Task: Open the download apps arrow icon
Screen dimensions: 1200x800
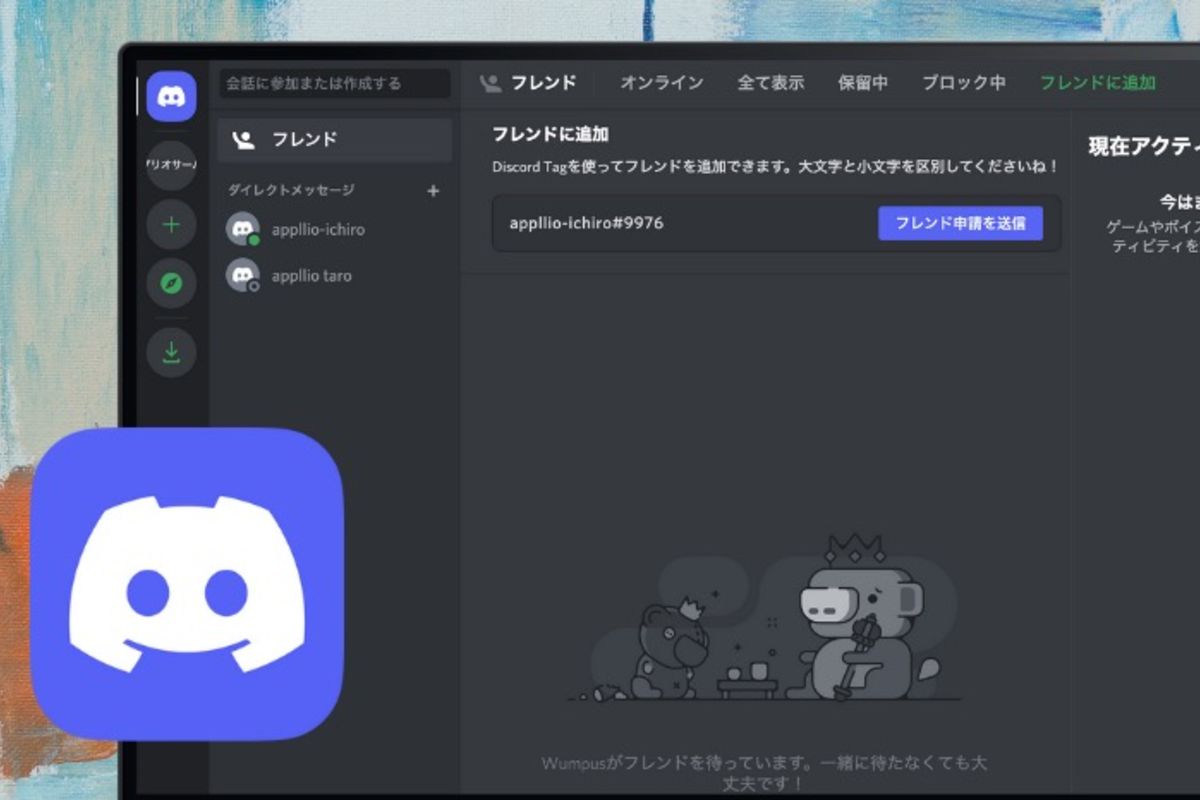Action: pos(171,352)
